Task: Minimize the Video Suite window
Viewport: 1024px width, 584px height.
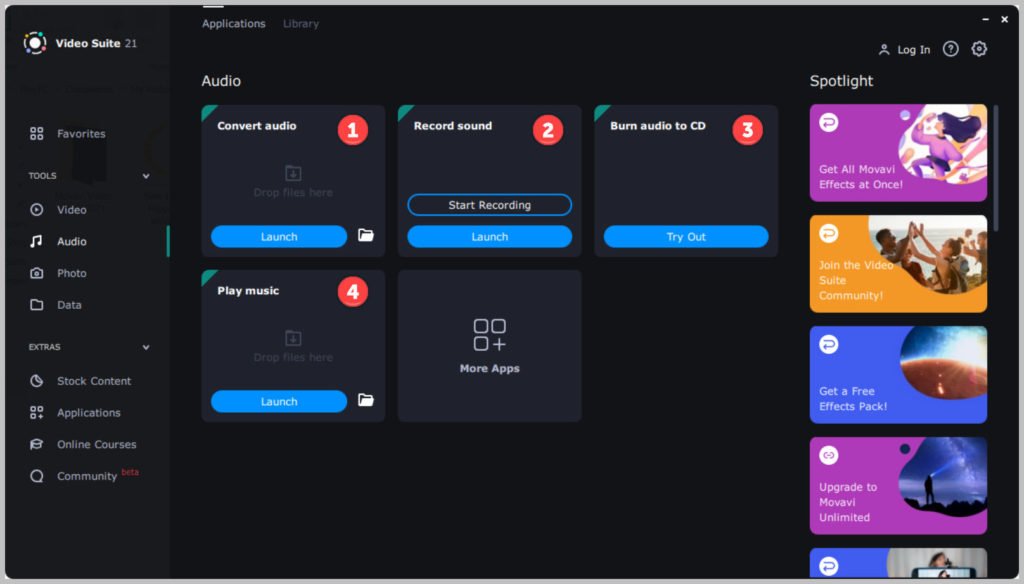Action: coord(985,20)
